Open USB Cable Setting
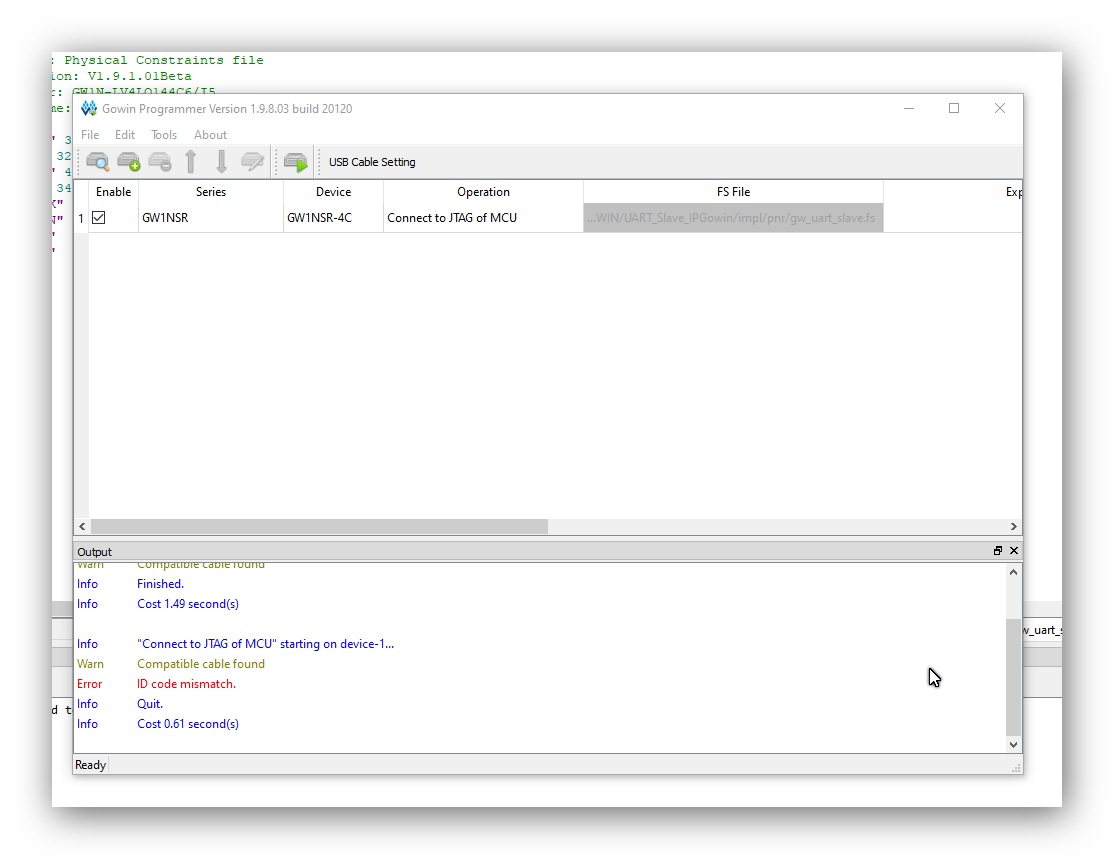This screenshot has width=1114, height=859. point(372,162)
